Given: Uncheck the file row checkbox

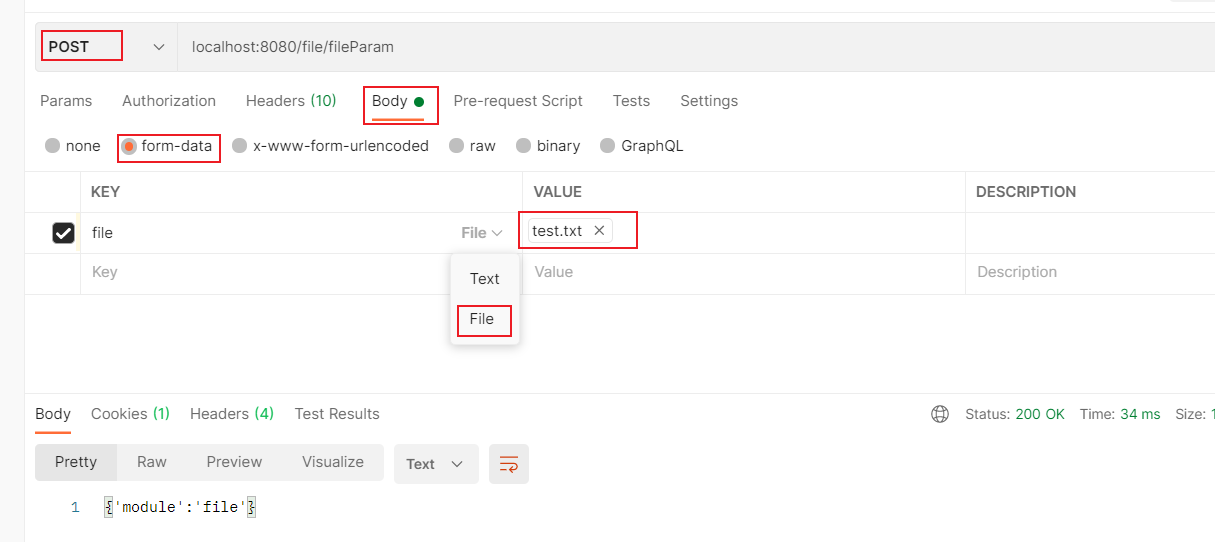Looking at the screenshot, I should [63, 233].
